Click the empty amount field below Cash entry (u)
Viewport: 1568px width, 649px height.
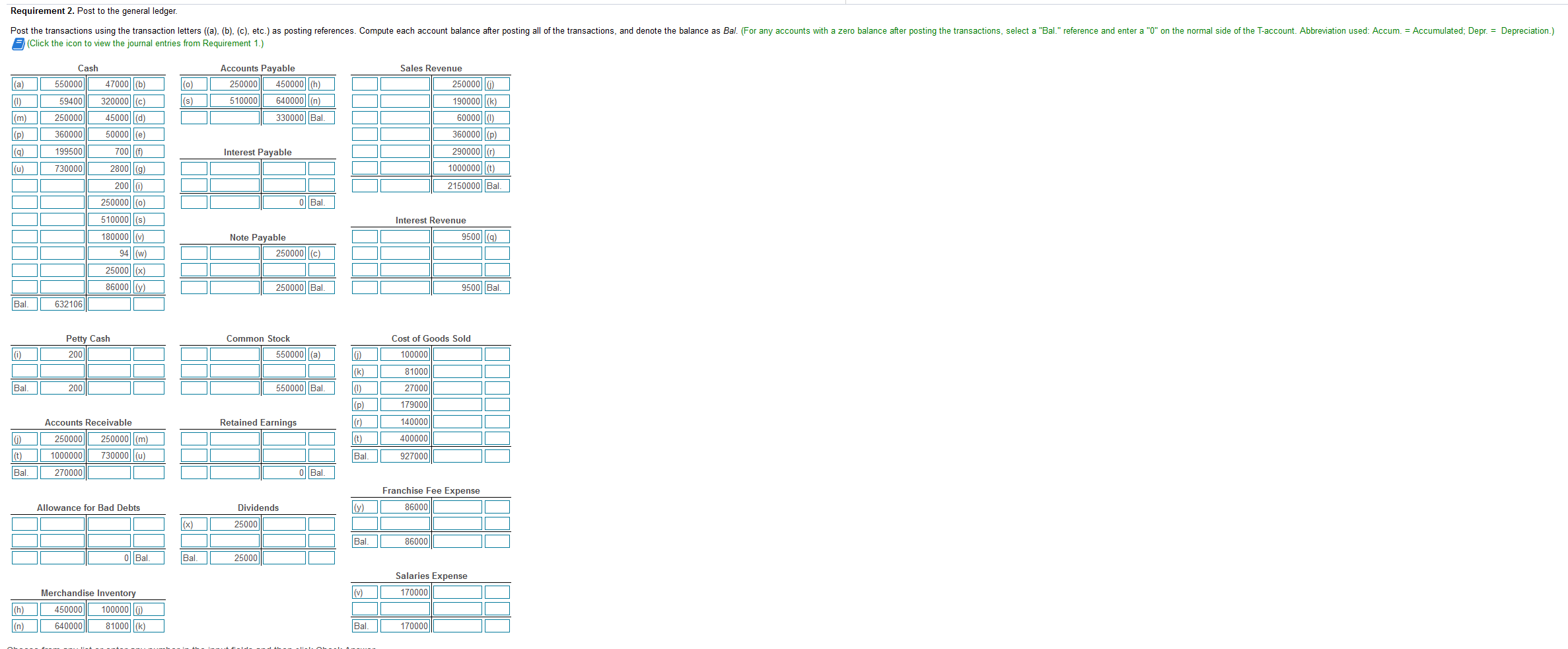[x=61, y=186]
